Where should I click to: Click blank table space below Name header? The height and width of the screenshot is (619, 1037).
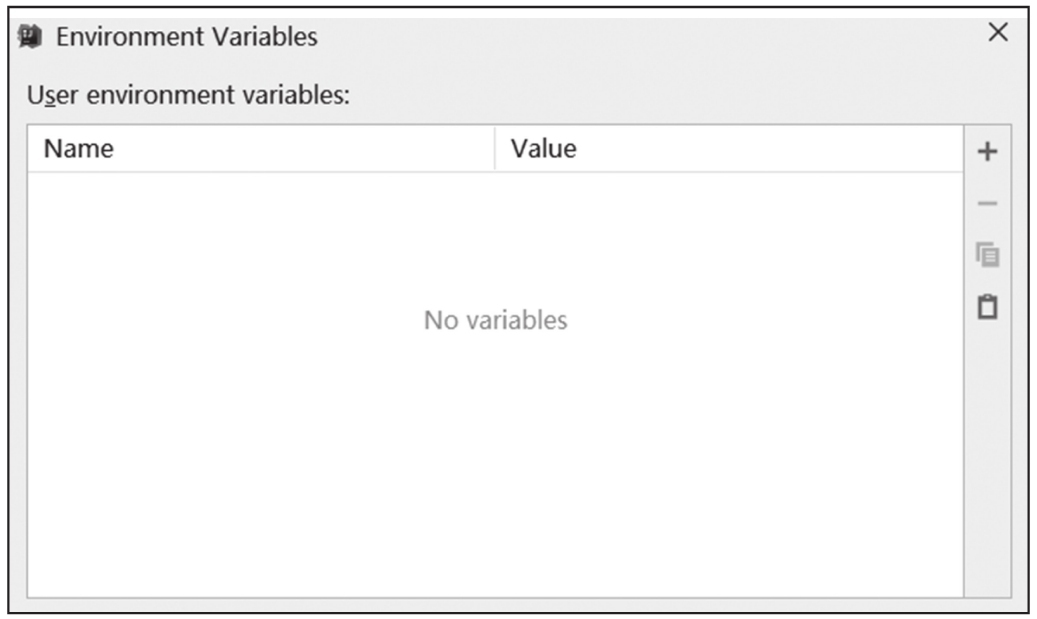click(261, 238)
